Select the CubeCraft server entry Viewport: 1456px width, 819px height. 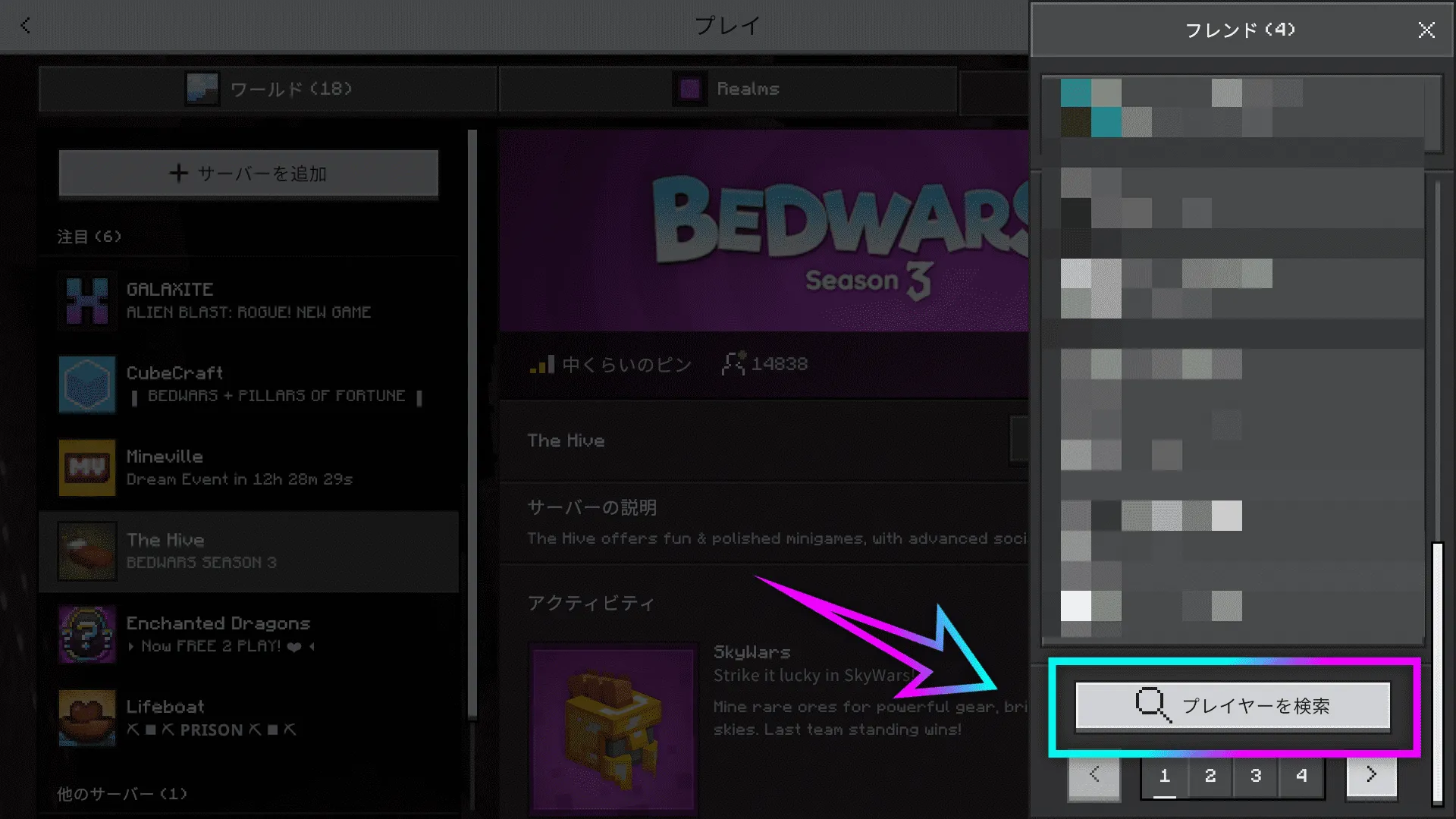[x=249, y=384]
